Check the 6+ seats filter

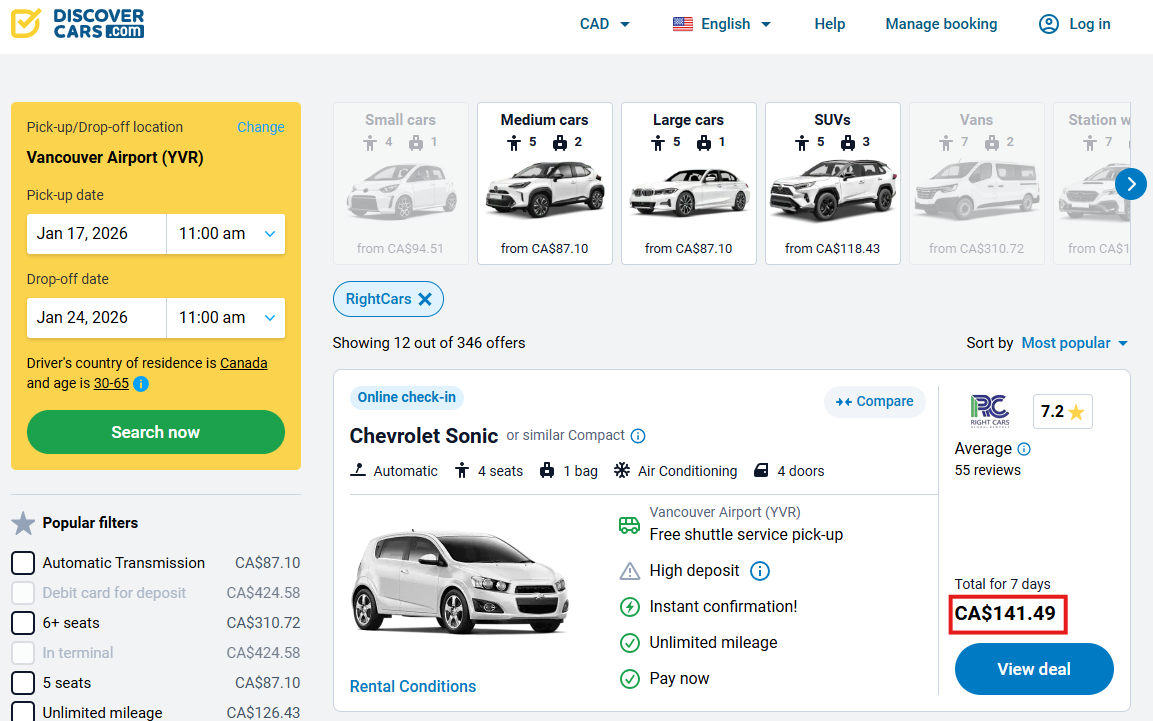point(23,623)
